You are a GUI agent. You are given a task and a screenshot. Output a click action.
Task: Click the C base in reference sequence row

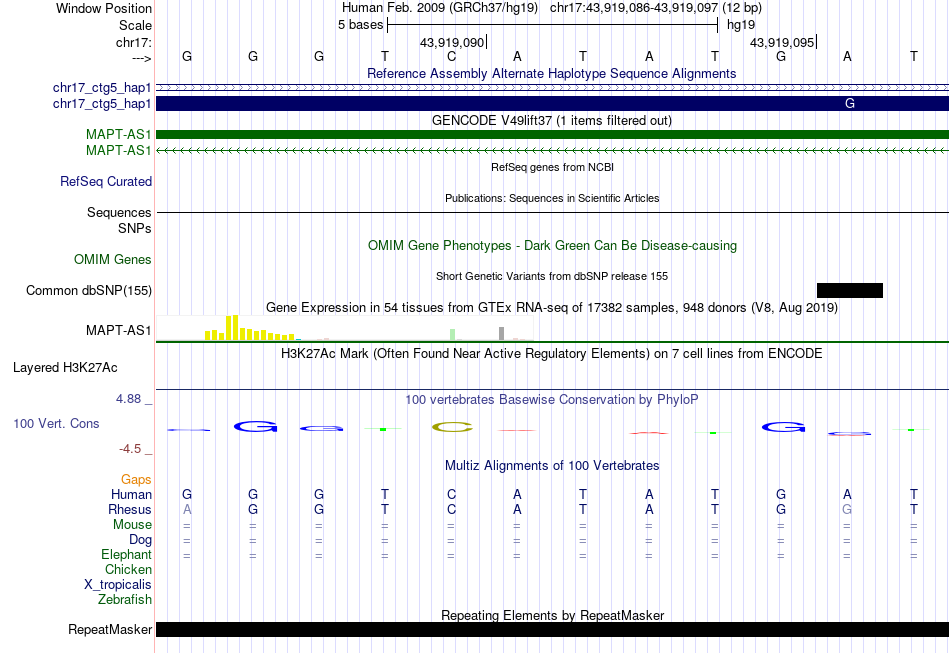click(451, 56)
